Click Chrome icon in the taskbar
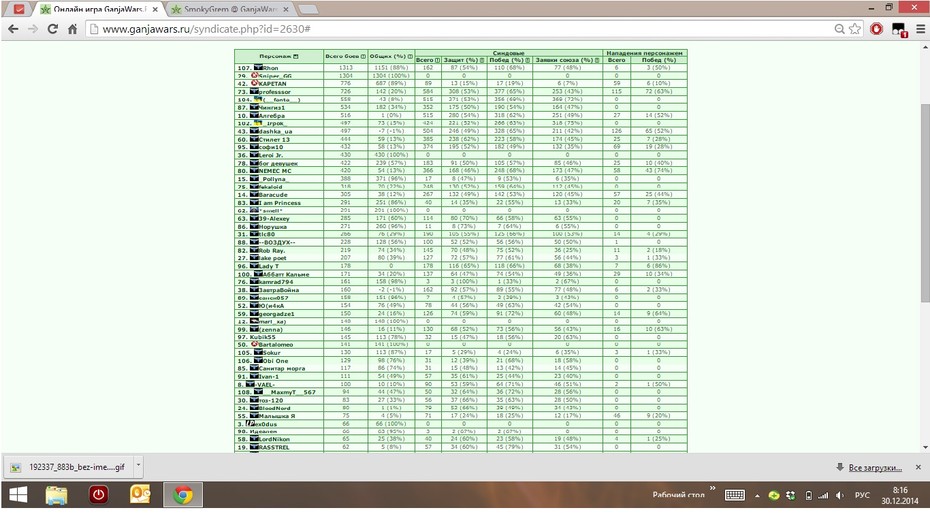The width and height of the screenshot is (930, 523). point(183,495)
